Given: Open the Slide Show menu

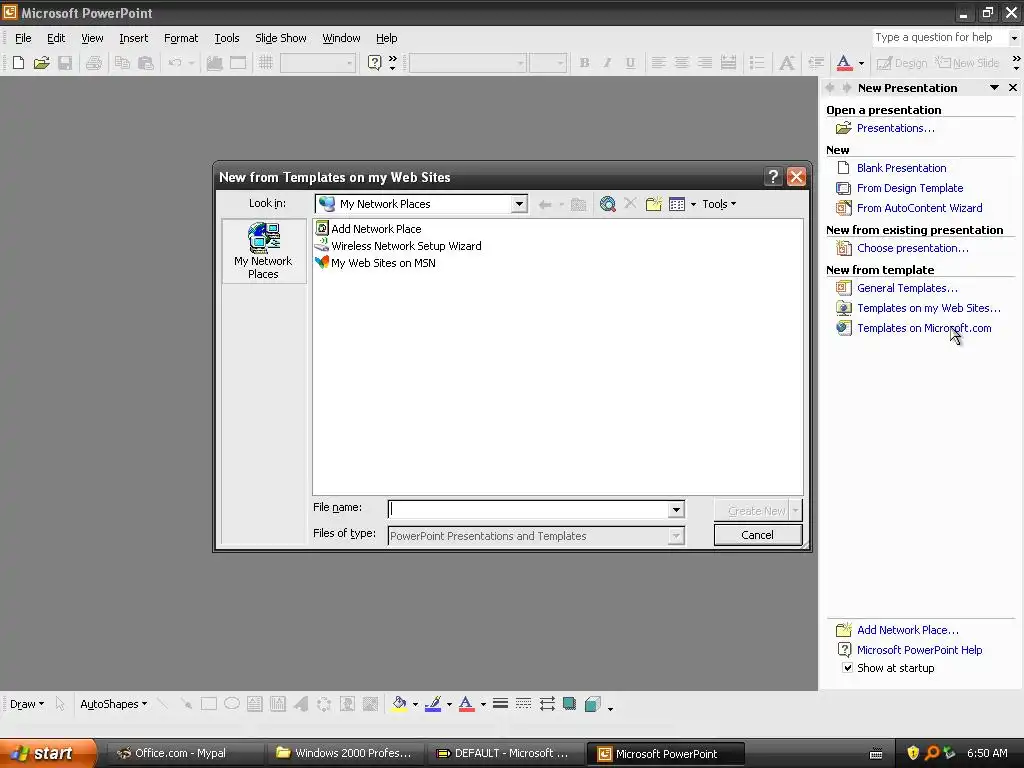Looking at the screenshot, I should pyautogui.click(x=281, y=38).
